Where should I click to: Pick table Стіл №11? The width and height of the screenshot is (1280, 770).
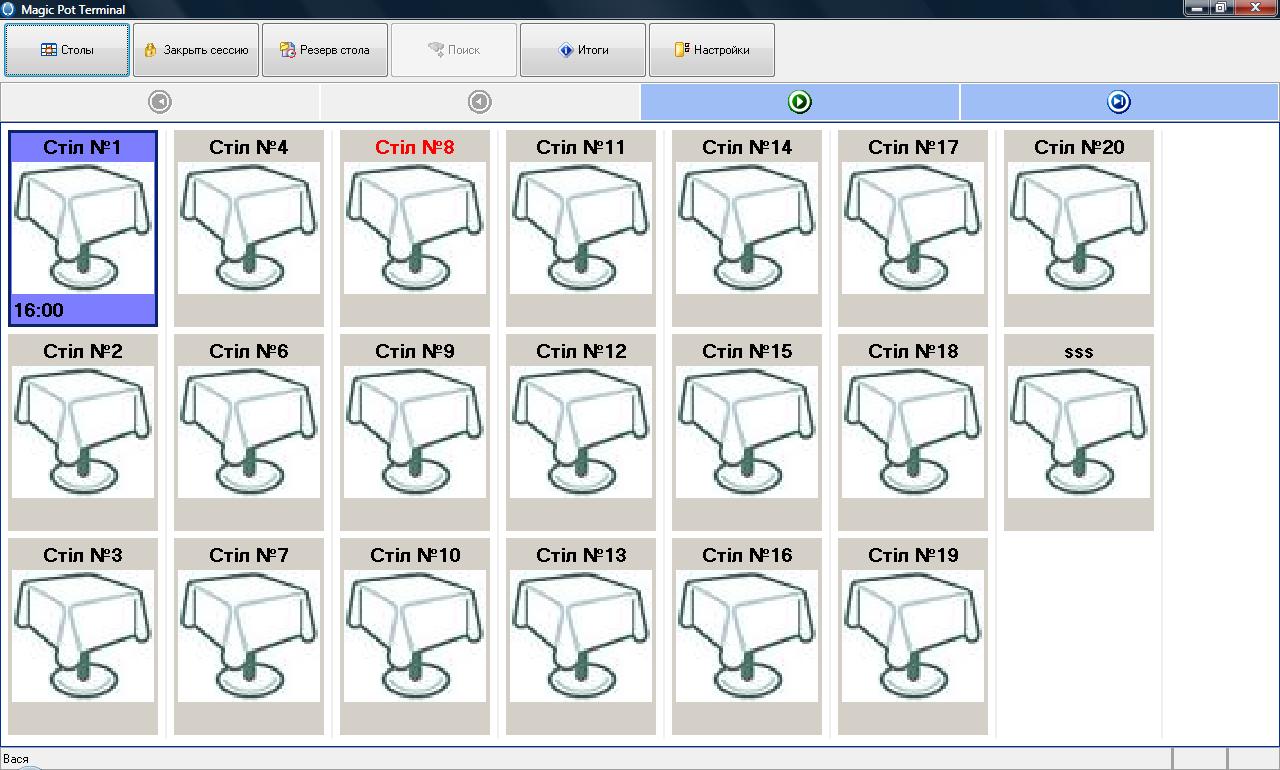coord(581,228)
